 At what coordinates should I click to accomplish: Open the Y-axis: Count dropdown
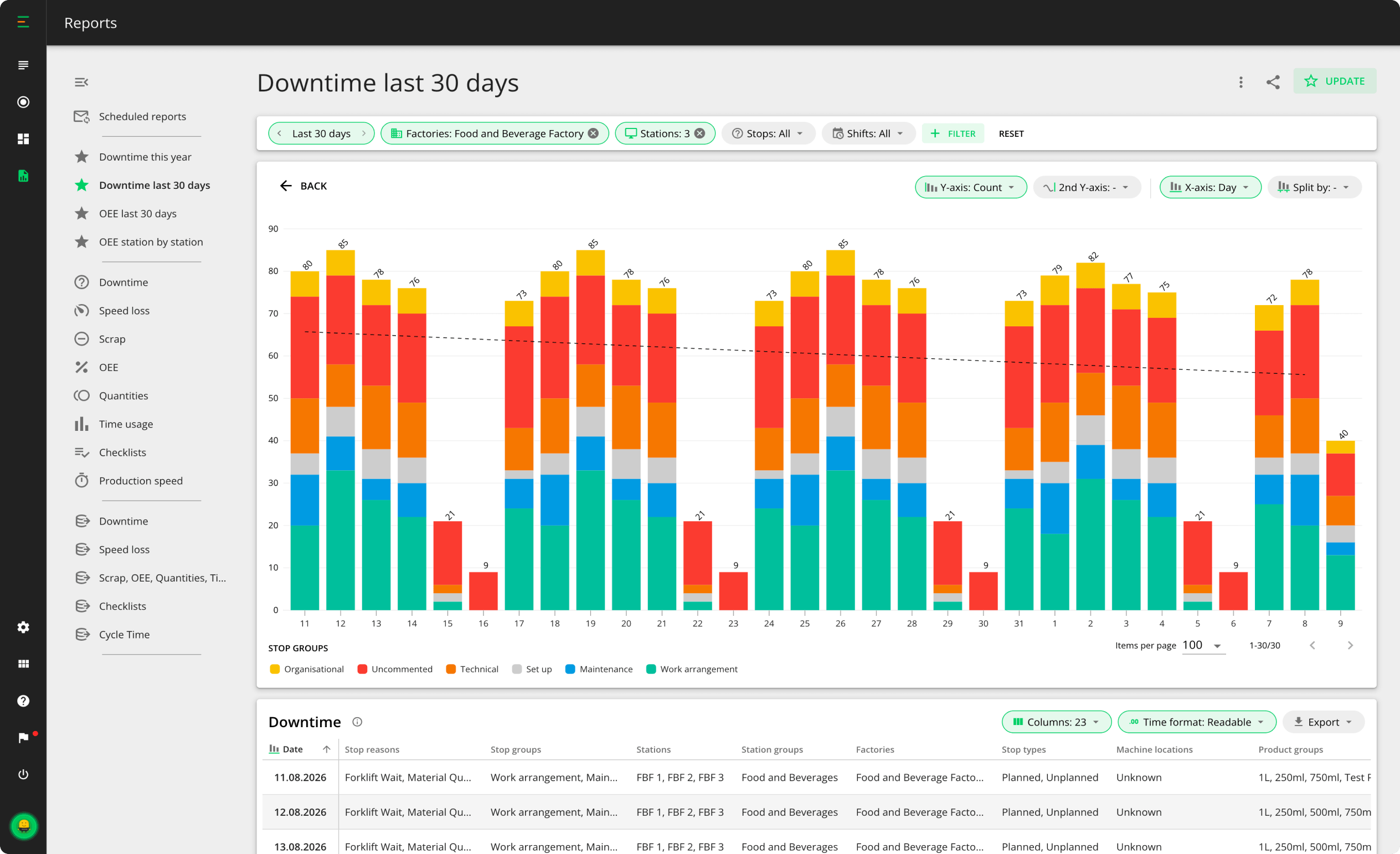click(x=970, y=187)
